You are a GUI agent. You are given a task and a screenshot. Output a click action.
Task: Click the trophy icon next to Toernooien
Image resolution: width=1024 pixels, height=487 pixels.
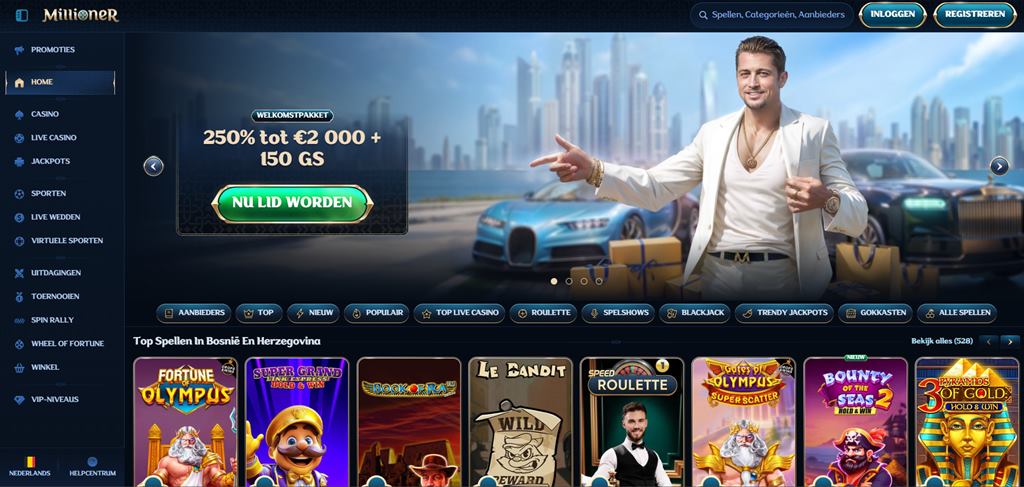tap(19, 296)
